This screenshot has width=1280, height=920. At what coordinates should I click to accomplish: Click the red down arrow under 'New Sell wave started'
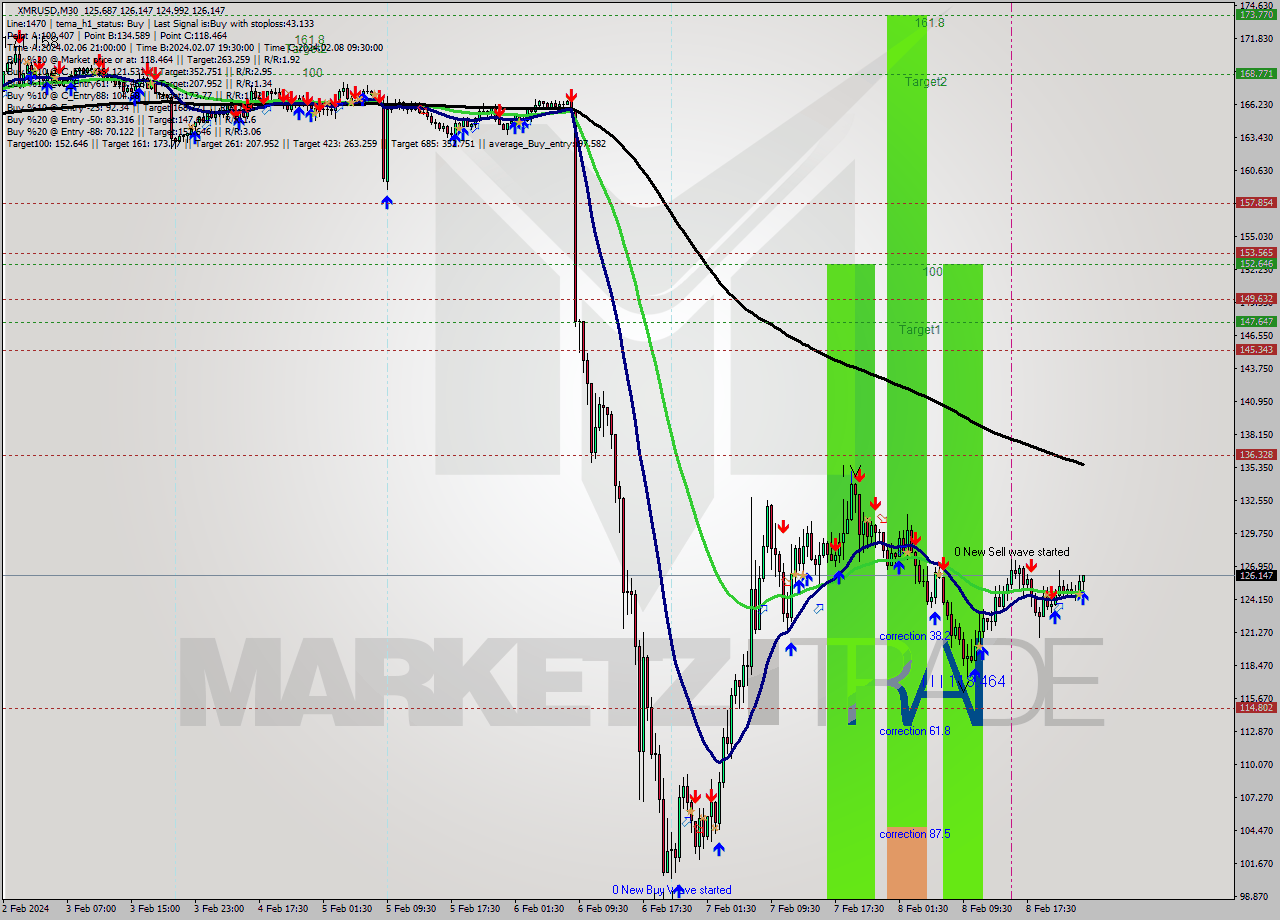pos(1031,566)
